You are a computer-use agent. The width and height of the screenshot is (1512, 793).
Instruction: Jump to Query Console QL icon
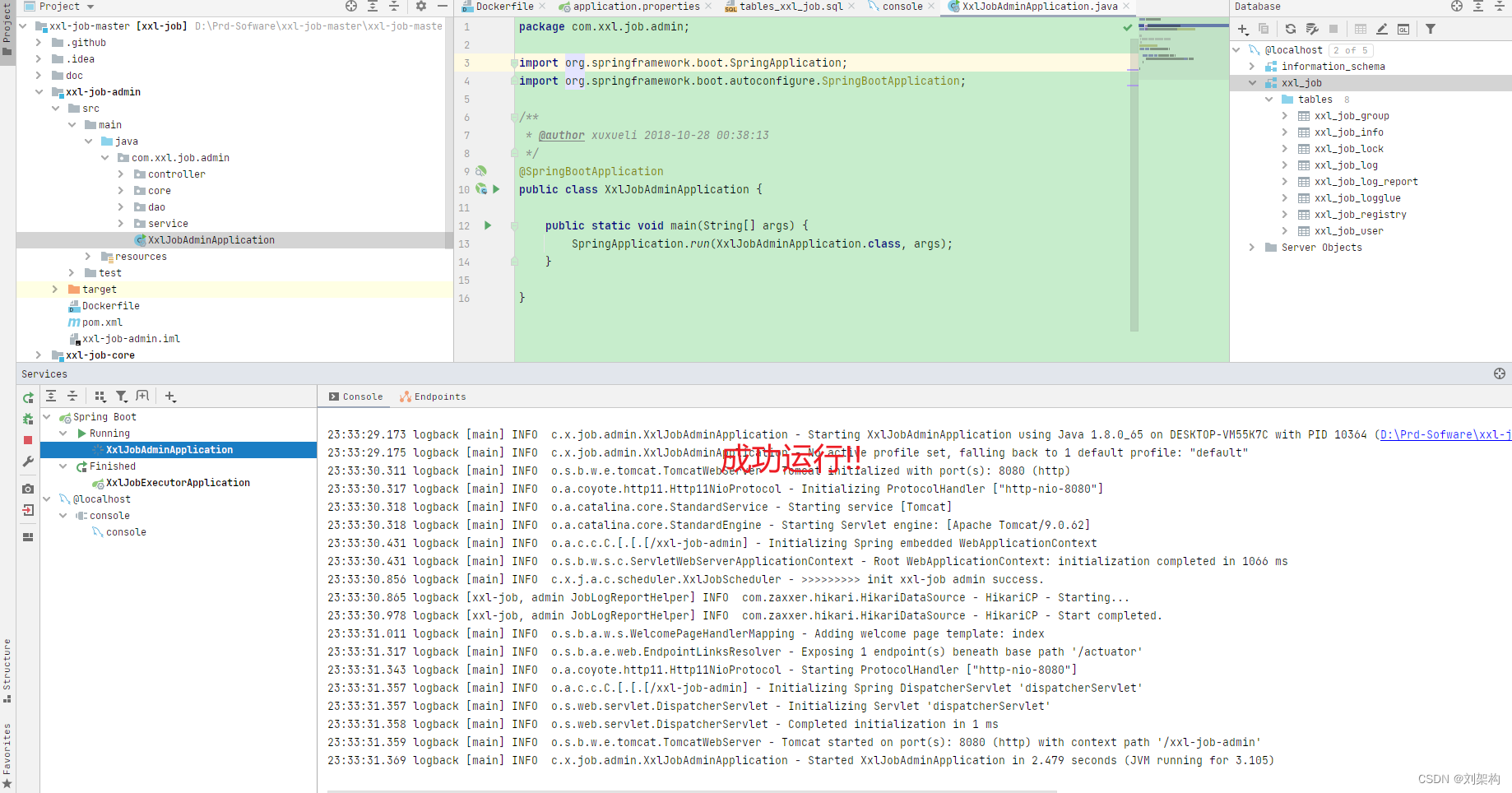(1403, 29)
